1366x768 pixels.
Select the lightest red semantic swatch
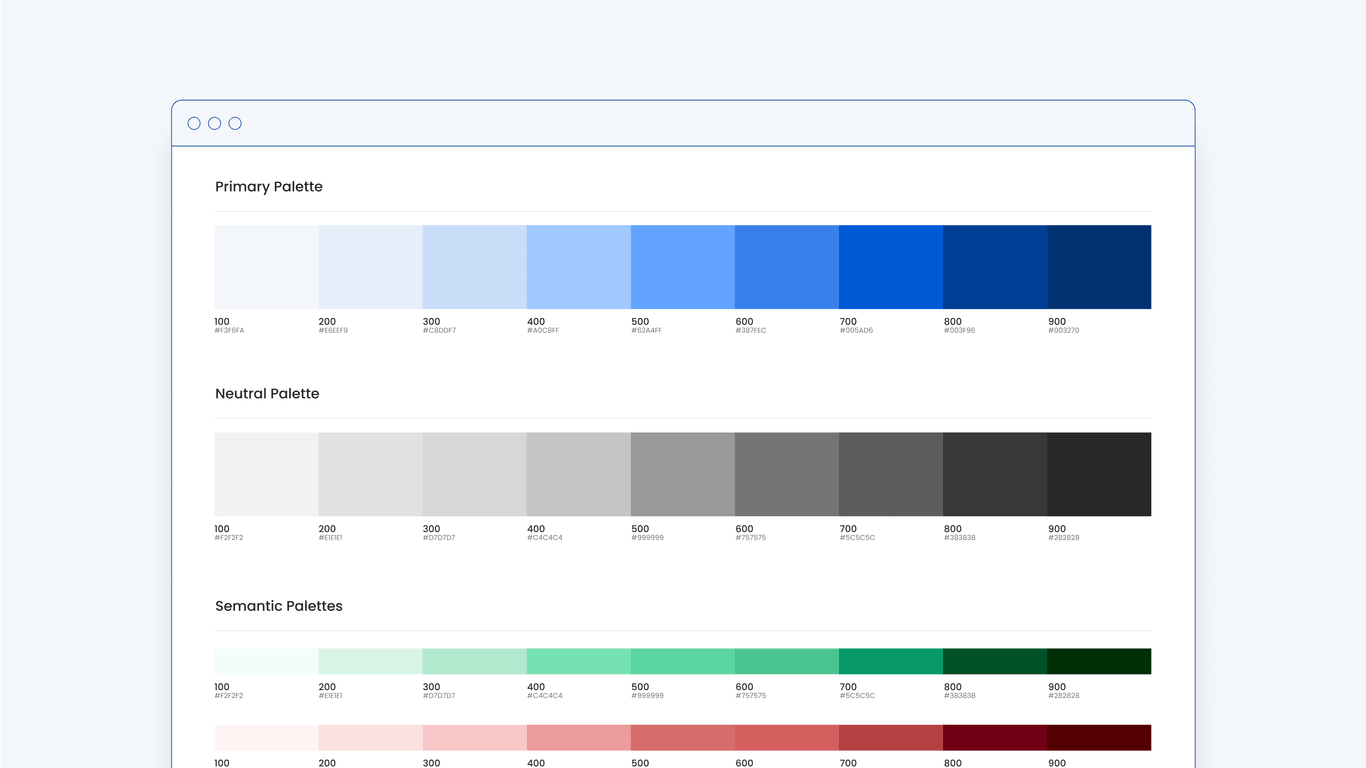coord(265,737)
